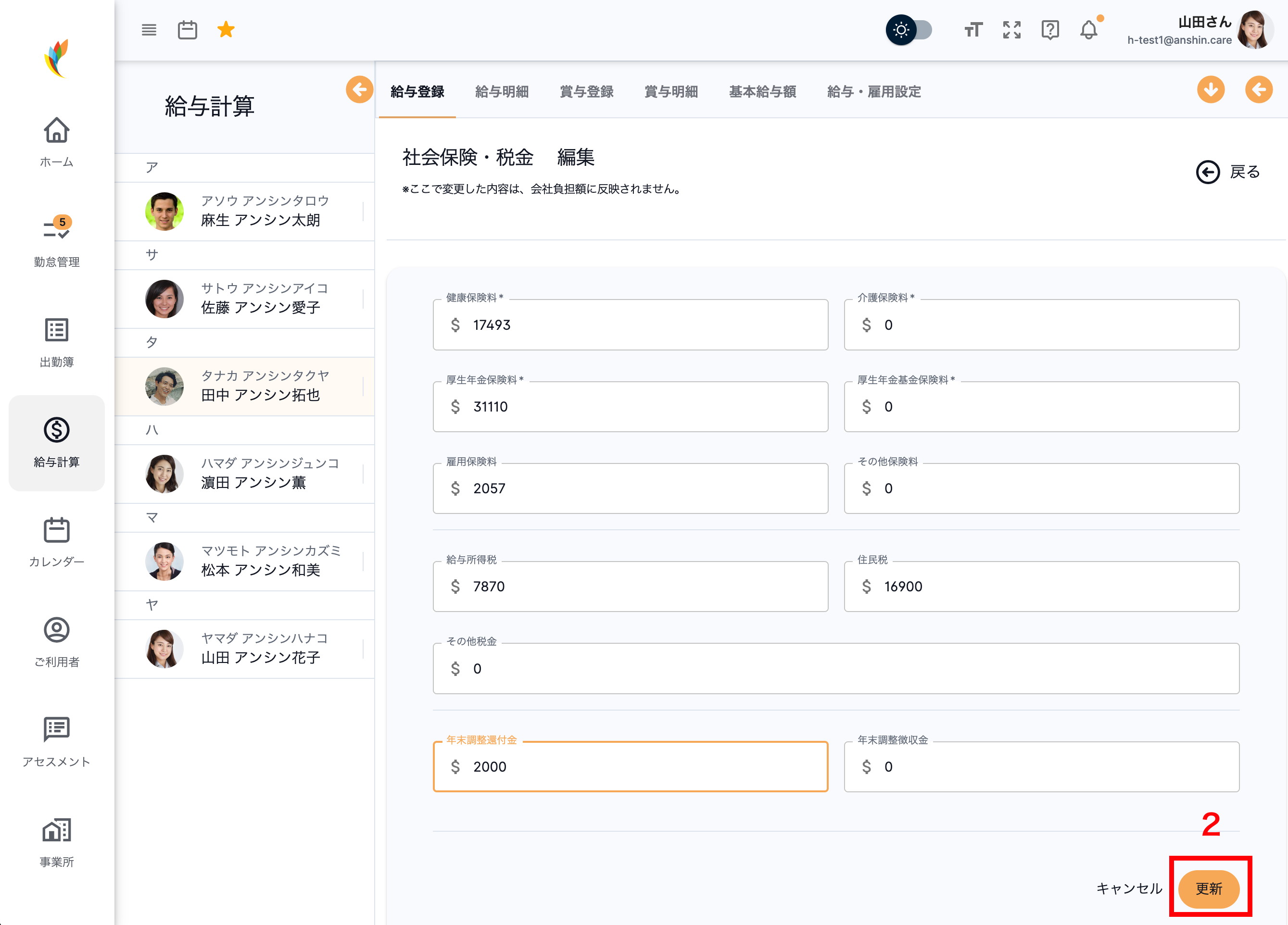This screenshot has height=925, width=1288.
Task: Click the 更新 button
Action: pyautogui.click(x=1209, y=888)
